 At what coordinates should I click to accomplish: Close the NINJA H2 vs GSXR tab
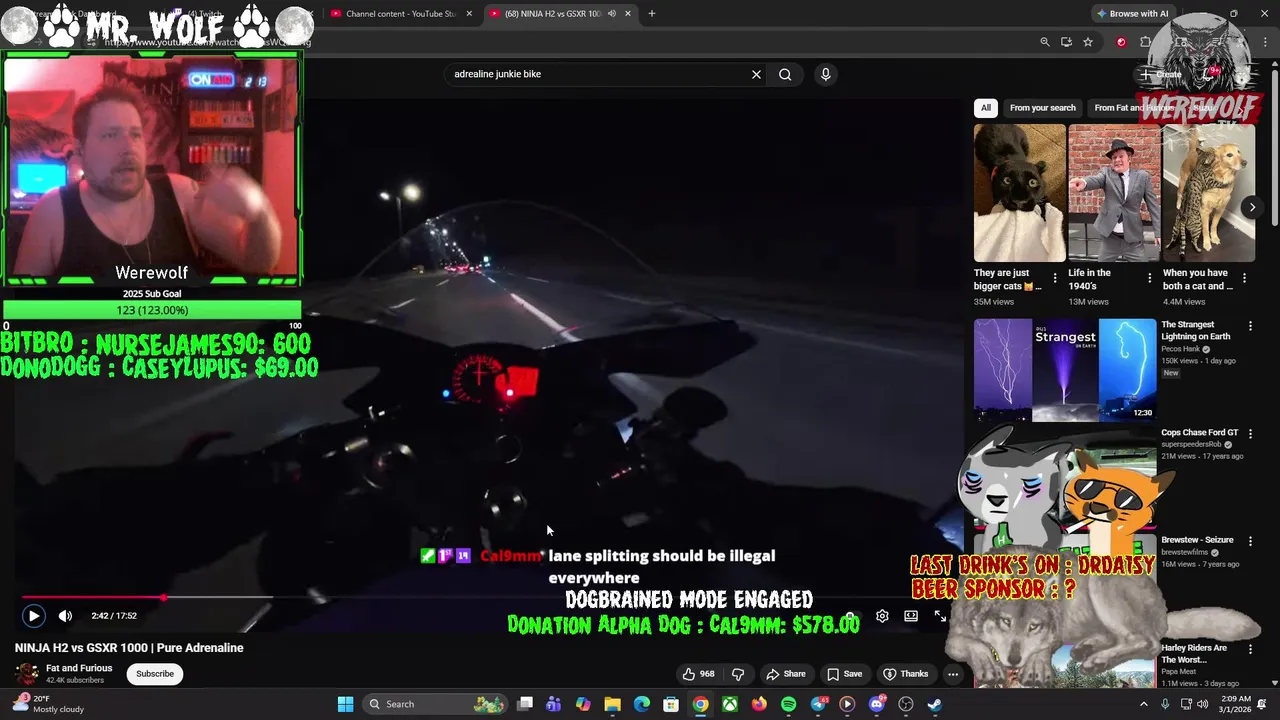[628, 14]
